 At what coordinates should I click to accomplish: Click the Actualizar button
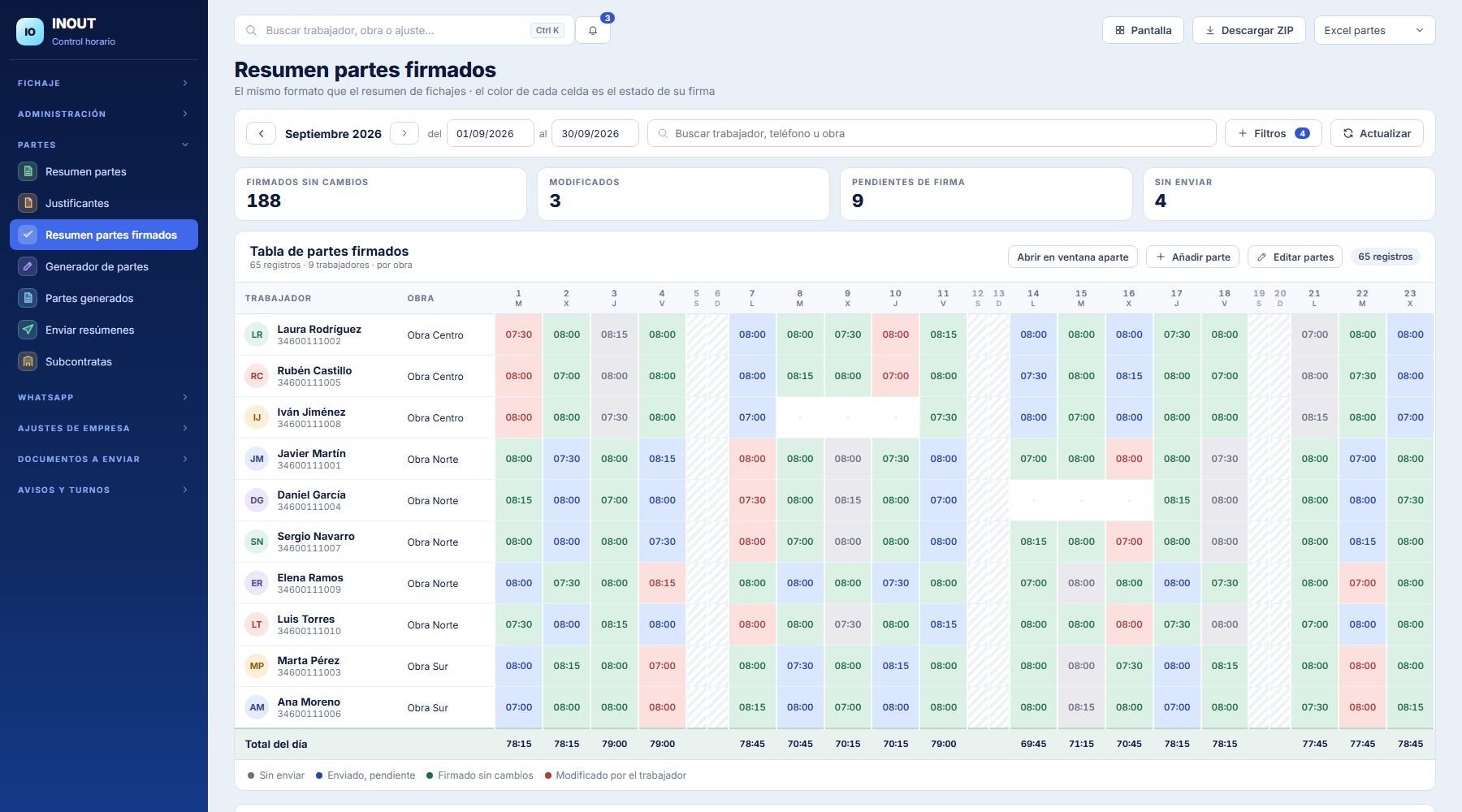pos(1377,133)
